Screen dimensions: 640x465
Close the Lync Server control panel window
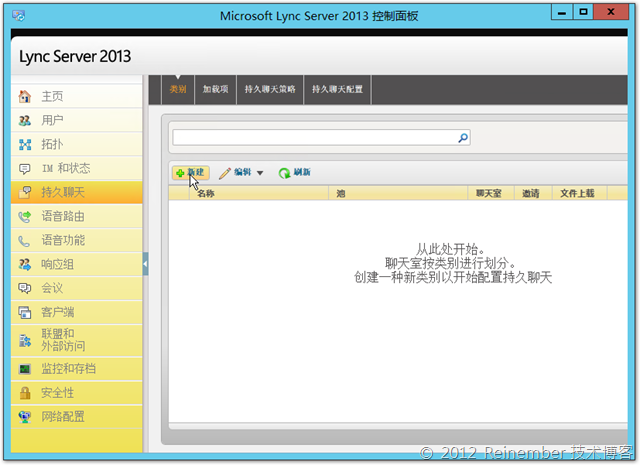[x=611, y=12]
